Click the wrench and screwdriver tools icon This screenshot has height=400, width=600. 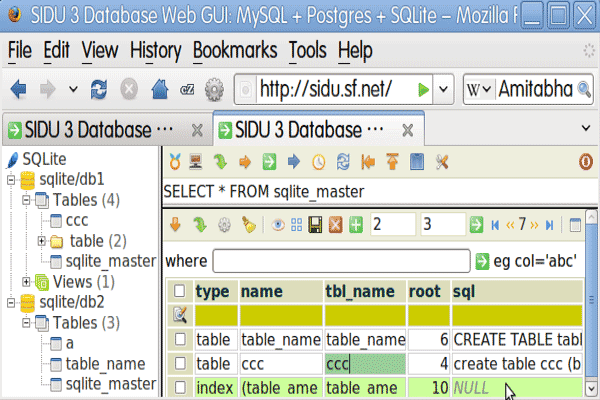coord(443,160)
